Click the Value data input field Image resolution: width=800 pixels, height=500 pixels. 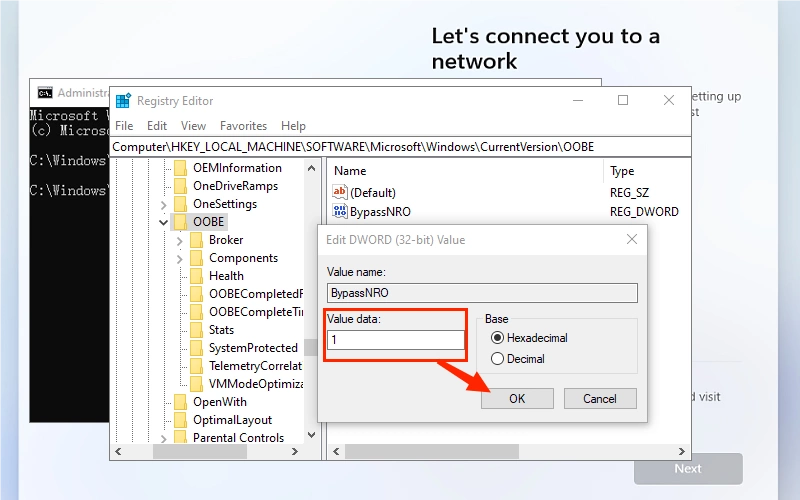click(395, 340)
